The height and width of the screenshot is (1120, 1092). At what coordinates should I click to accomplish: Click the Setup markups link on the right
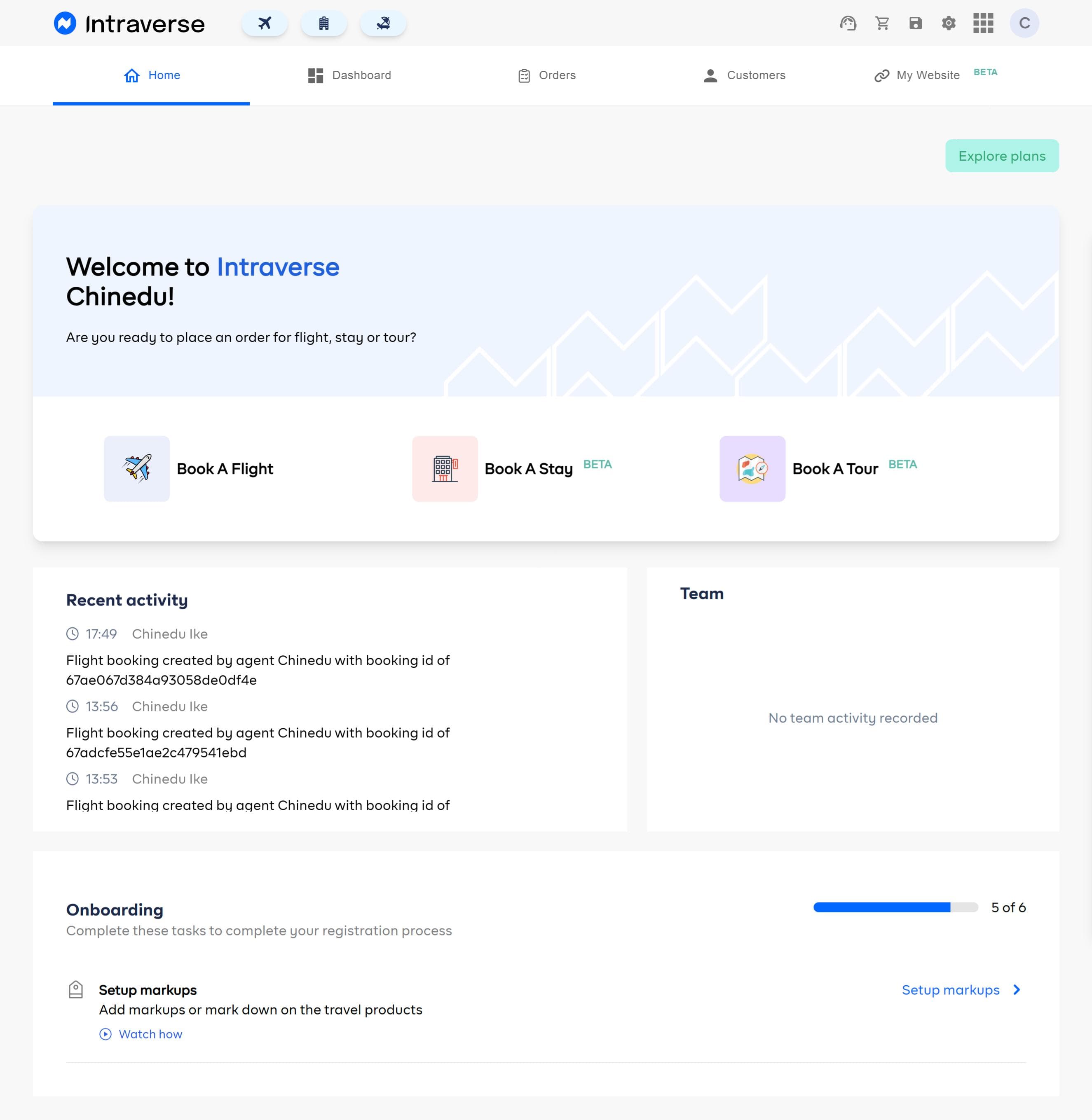950,990
